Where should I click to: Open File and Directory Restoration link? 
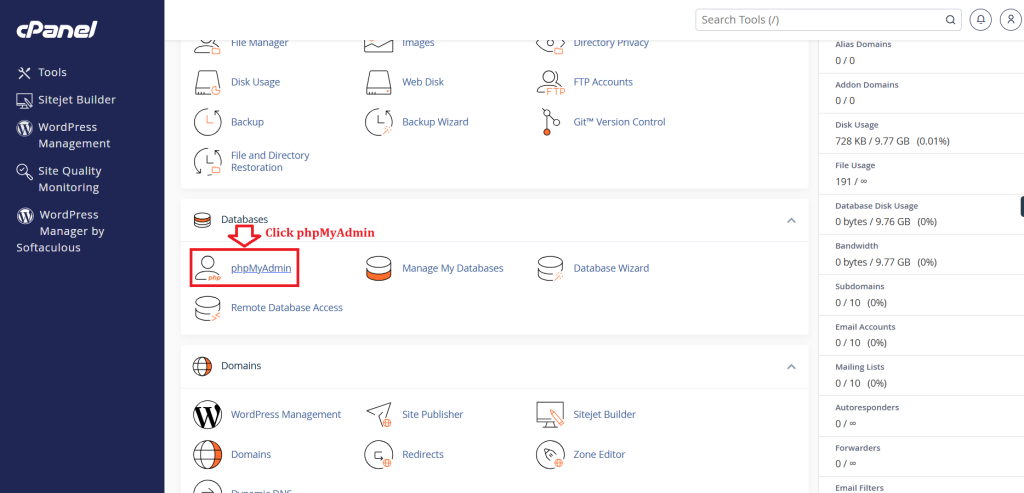pyautogui.click(x=270, y=161)
